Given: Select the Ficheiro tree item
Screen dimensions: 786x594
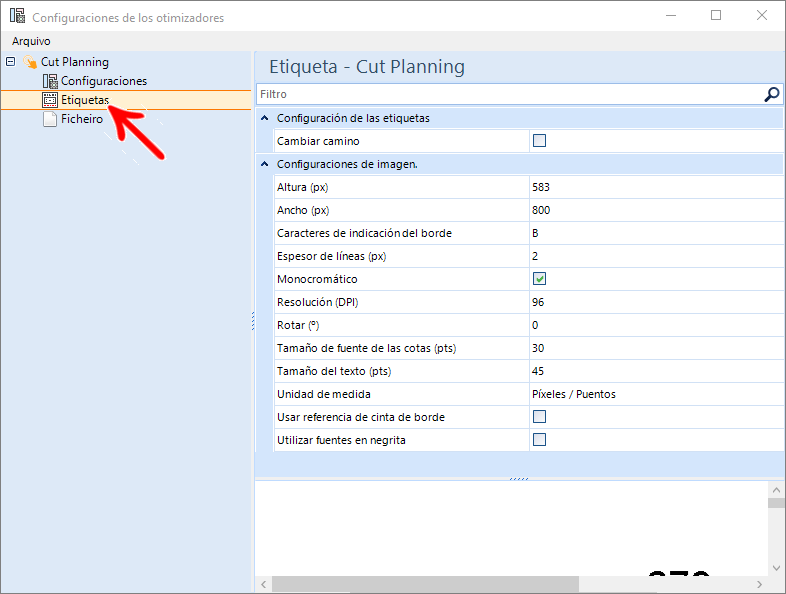Looking at the screenshot, I should point(81,119).
